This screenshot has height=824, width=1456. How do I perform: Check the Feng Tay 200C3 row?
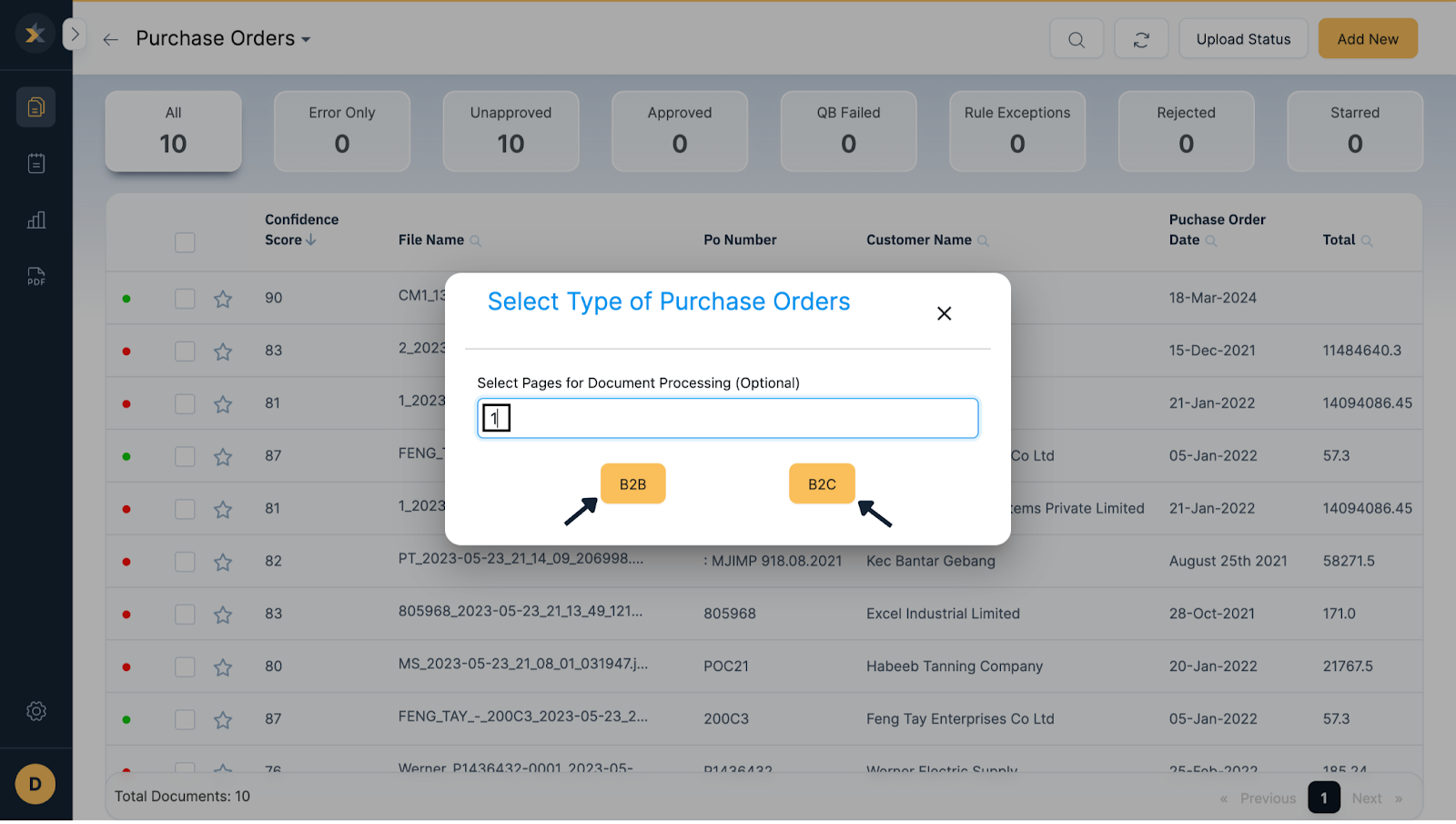pyautogui.click(x=185, y=720)
